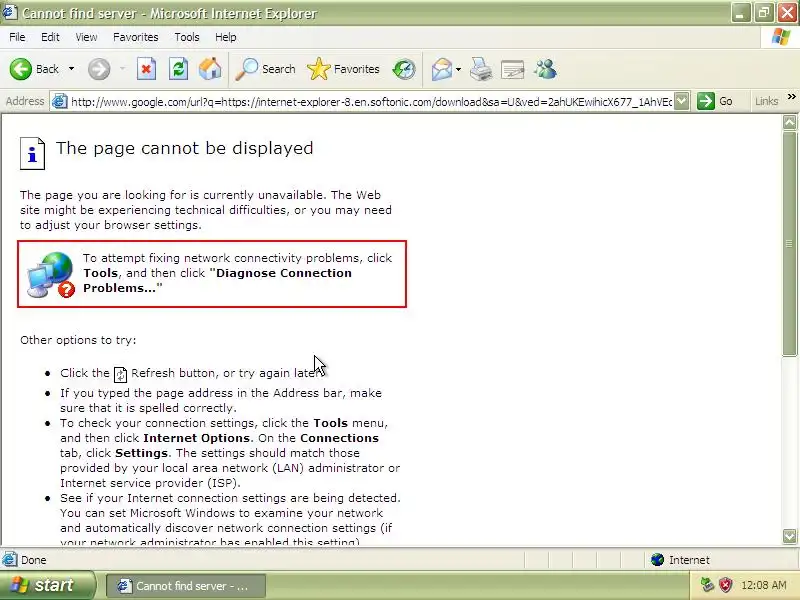This screenshot has height=600, width=800.
Task: Open the Favorites menu in menu bar
Action: 136,37
